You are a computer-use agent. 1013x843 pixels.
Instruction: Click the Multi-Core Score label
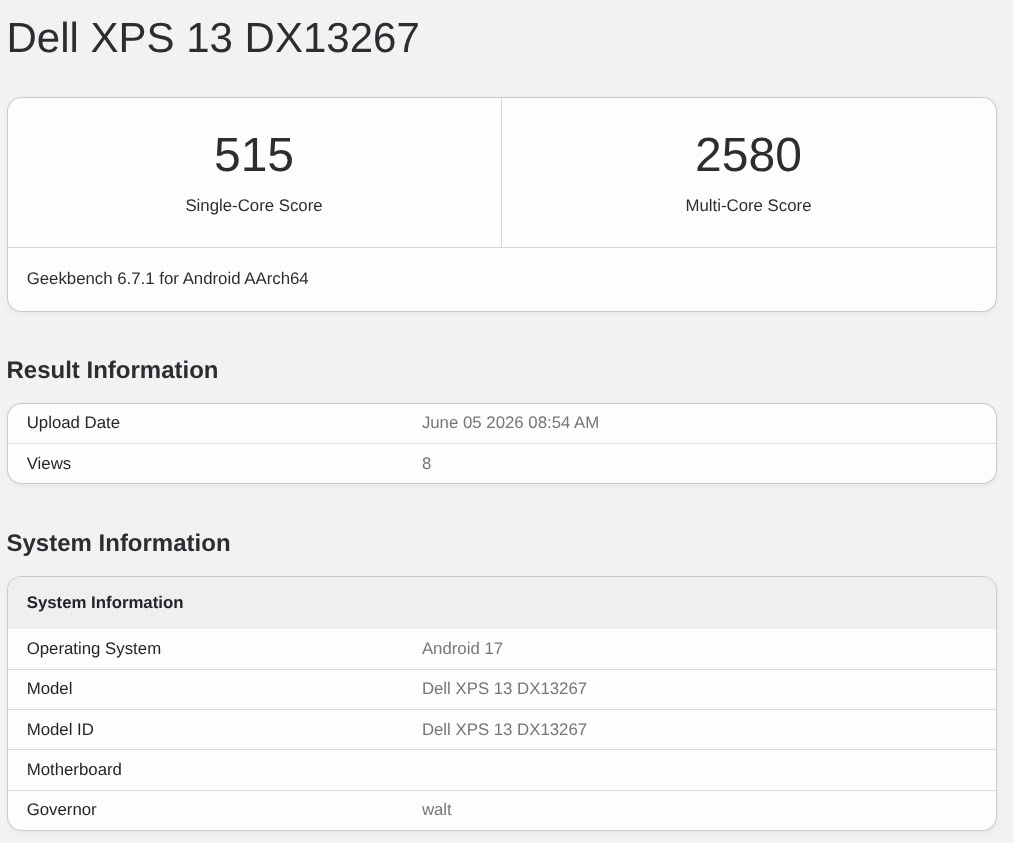(x=748, y=205)
